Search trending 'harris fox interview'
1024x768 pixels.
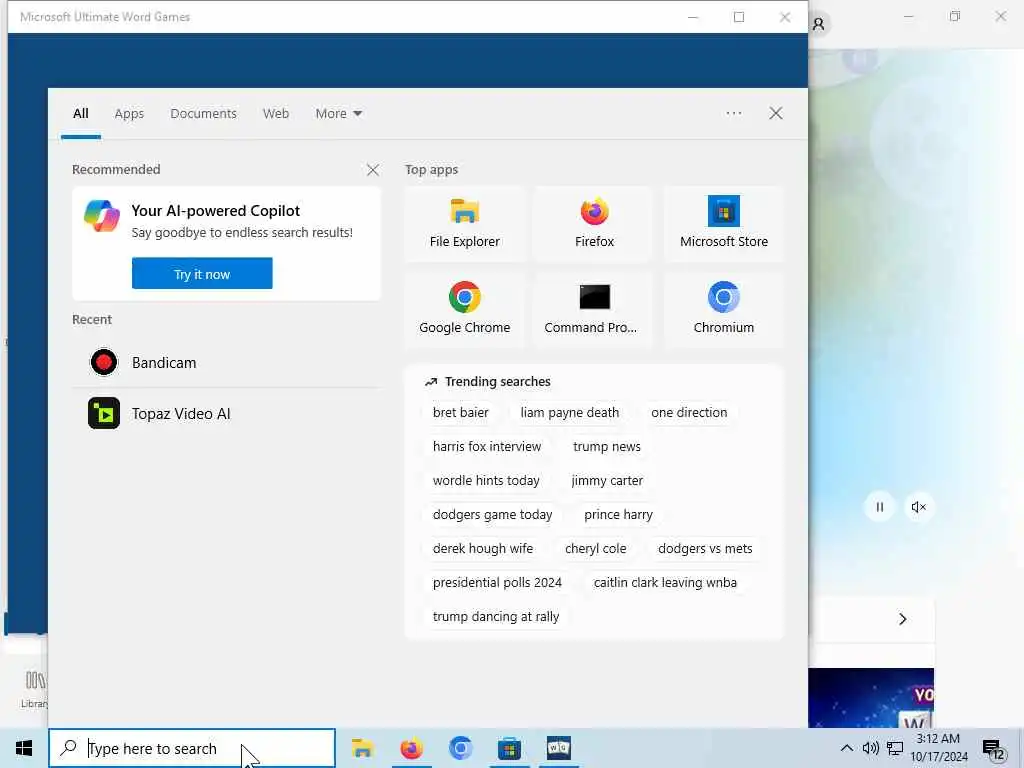click(x=487, y=447)
